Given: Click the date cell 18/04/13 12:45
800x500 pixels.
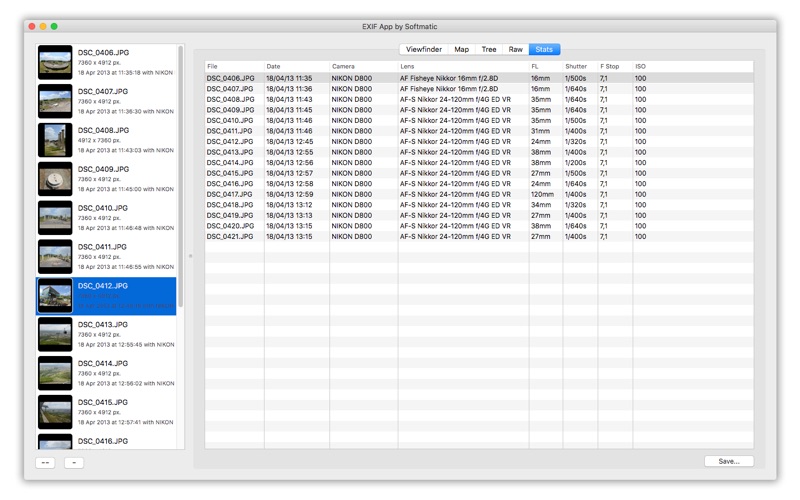Looking at the screenshot, I should pyautogui.click(x=289, y=141).
